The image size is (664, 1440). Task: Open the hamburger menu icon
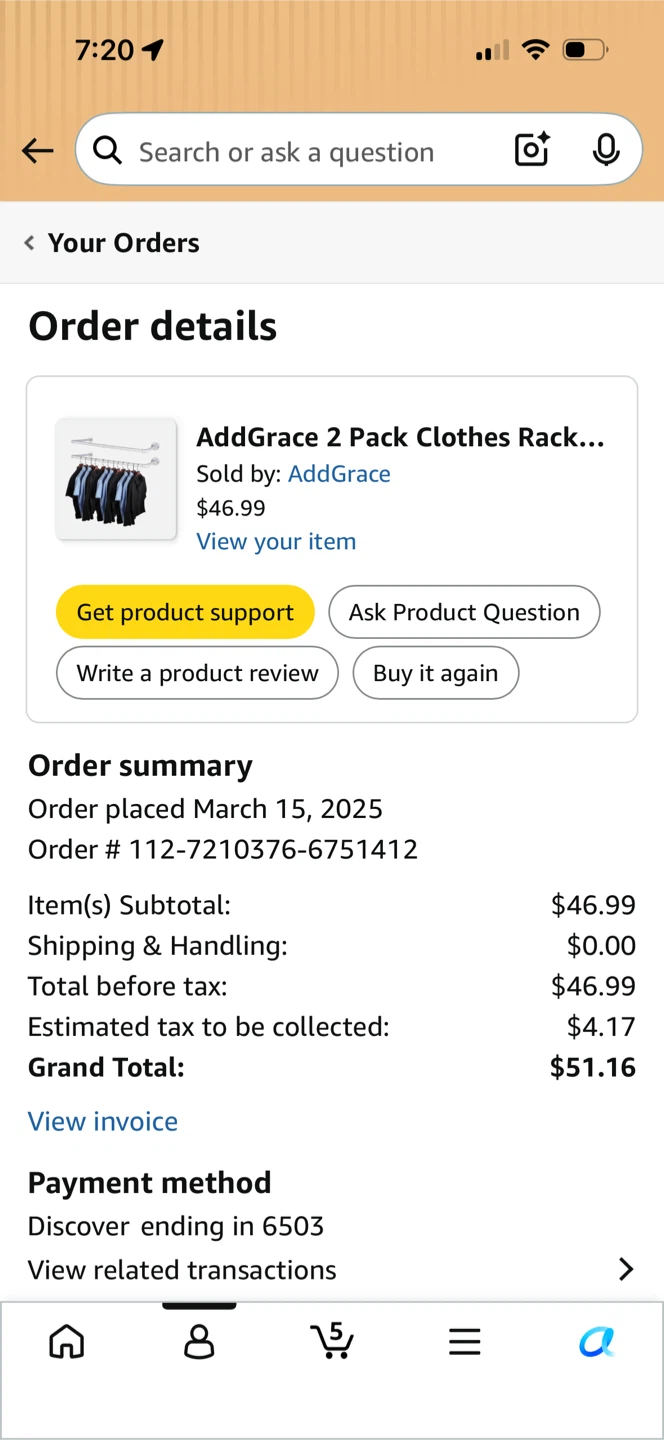pos(464,1342)
